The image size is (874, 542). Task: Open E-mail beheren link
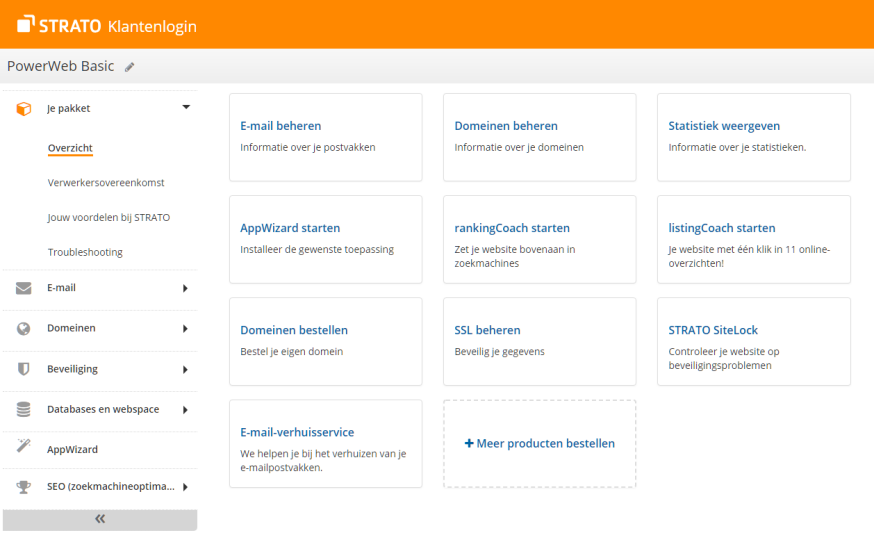280,126
